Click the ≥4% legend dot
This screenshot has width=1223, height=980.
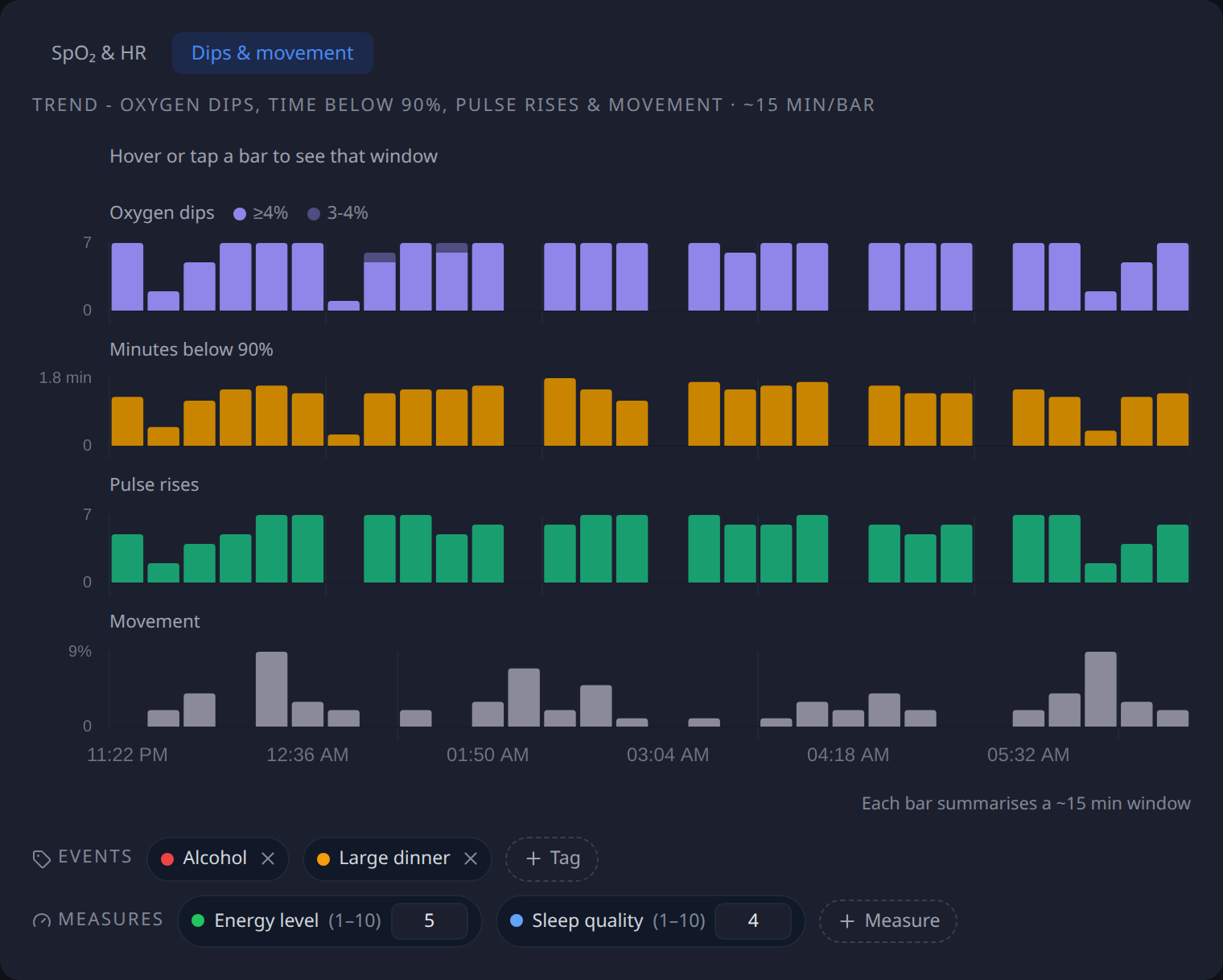tap(239, 214)
